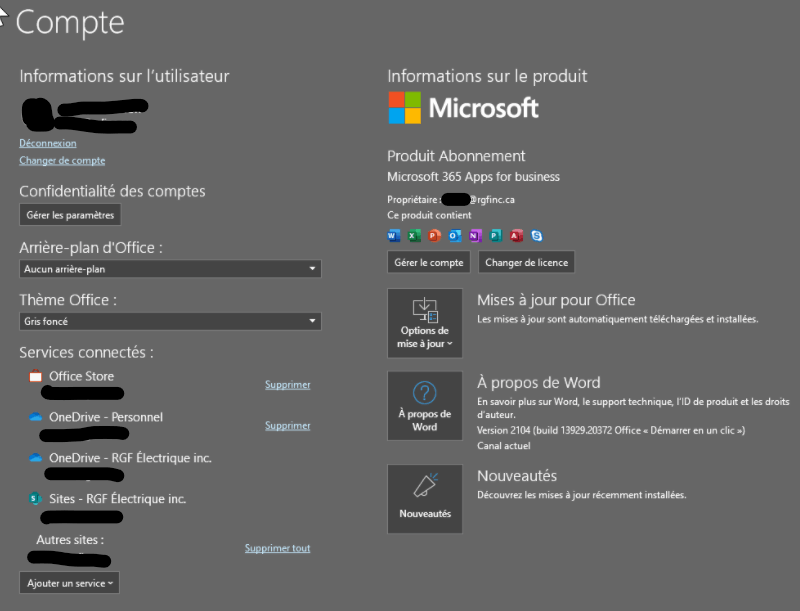The width and height of the screenshot is (800, 611).
Task: Expand the Arrière-plan d'Office dropdown
Action: click(x=170, y=269)
